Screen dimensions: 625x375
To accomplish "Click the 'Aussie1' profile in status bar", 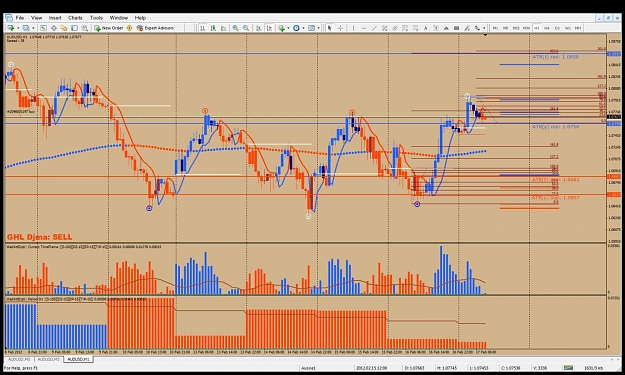I will tap(308, 368).
